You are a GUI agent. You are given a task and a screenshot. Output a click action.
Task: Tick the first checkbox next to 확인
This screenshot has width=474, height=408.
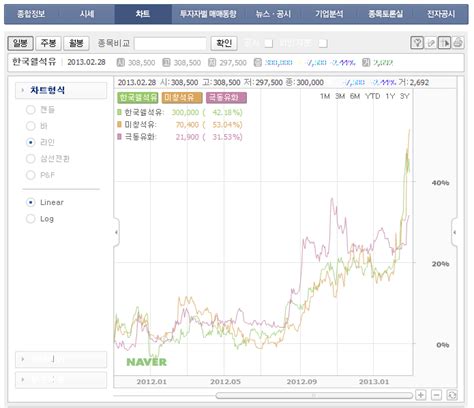[x=268, y=43]
